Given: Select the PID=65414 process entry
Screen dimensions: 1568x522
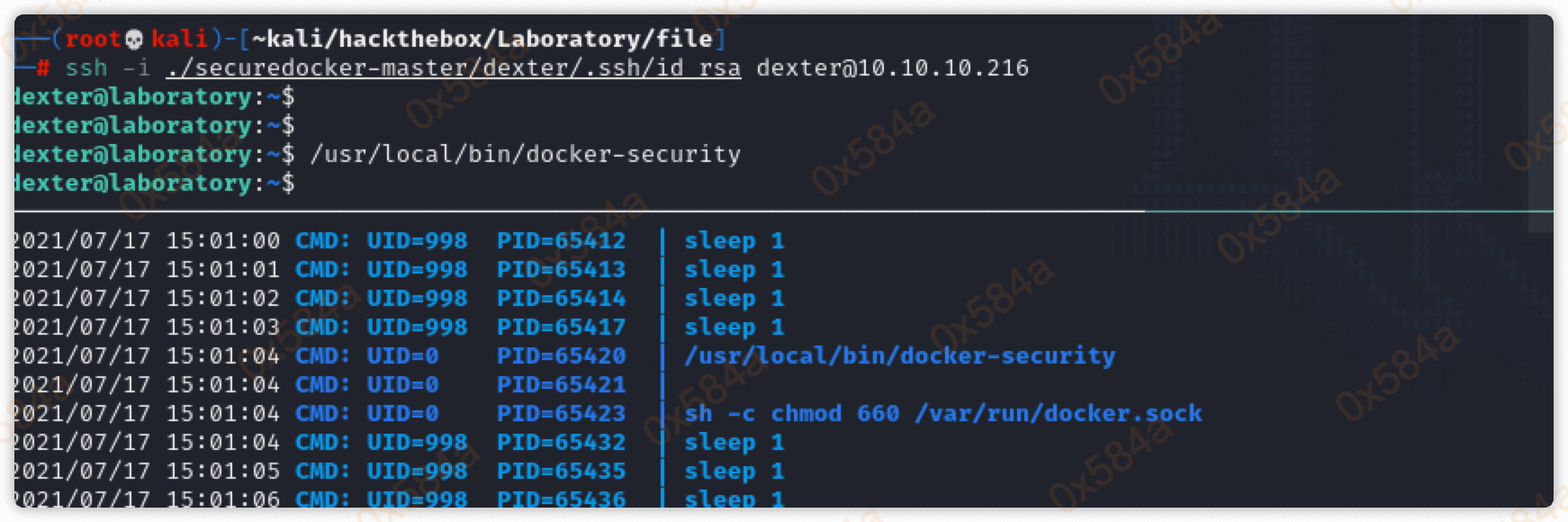Looking at the screenshot, I should [561, 299].
